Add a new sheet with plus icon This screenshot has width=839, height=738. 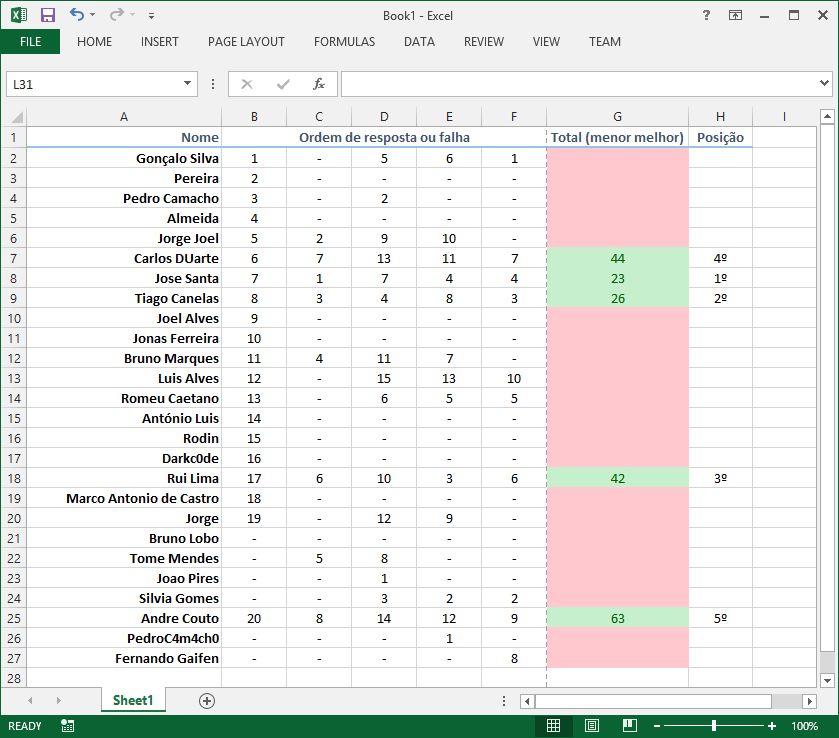[x=207, y=701]
